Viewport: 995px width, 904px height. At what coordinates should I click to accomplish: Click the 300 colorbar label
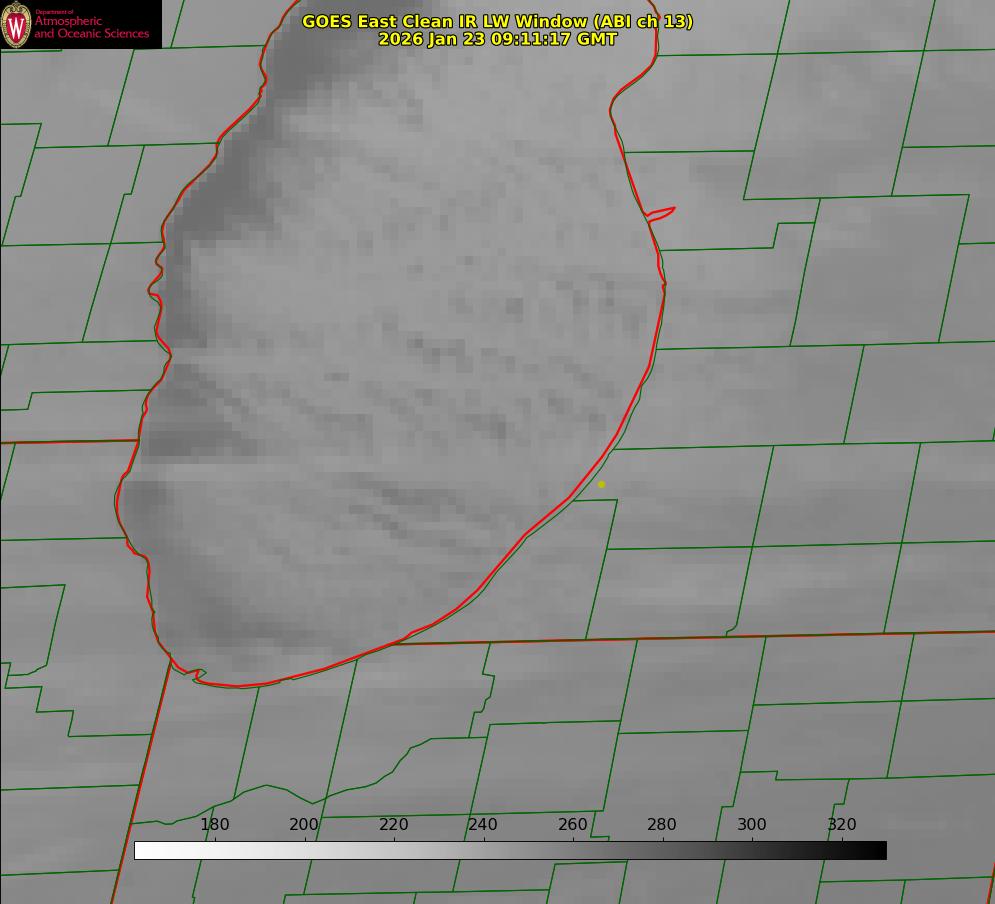752,824
